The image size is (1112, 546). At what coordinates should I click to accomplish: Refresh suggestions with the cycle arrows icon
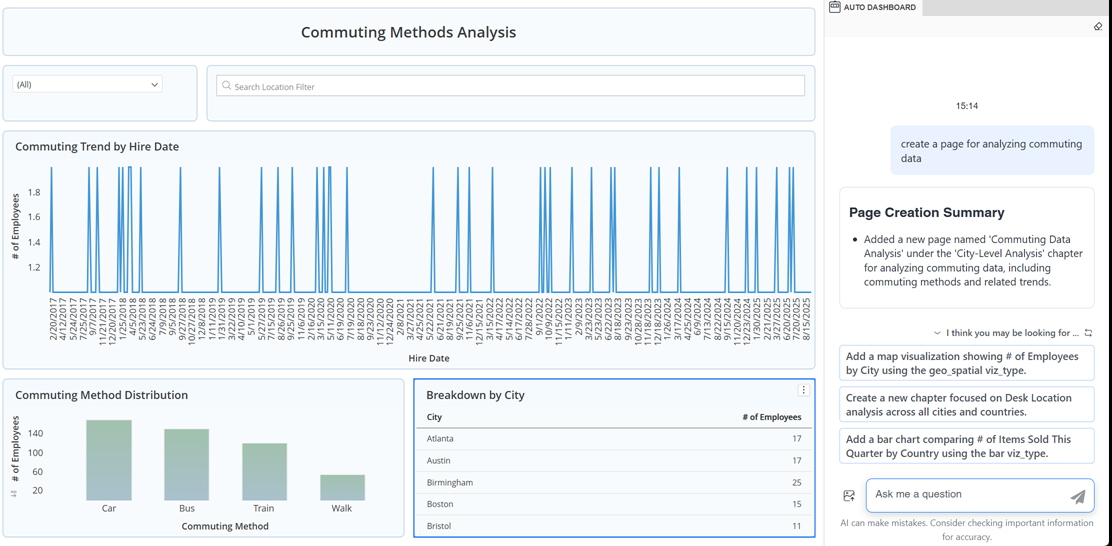coord(1088,333)
